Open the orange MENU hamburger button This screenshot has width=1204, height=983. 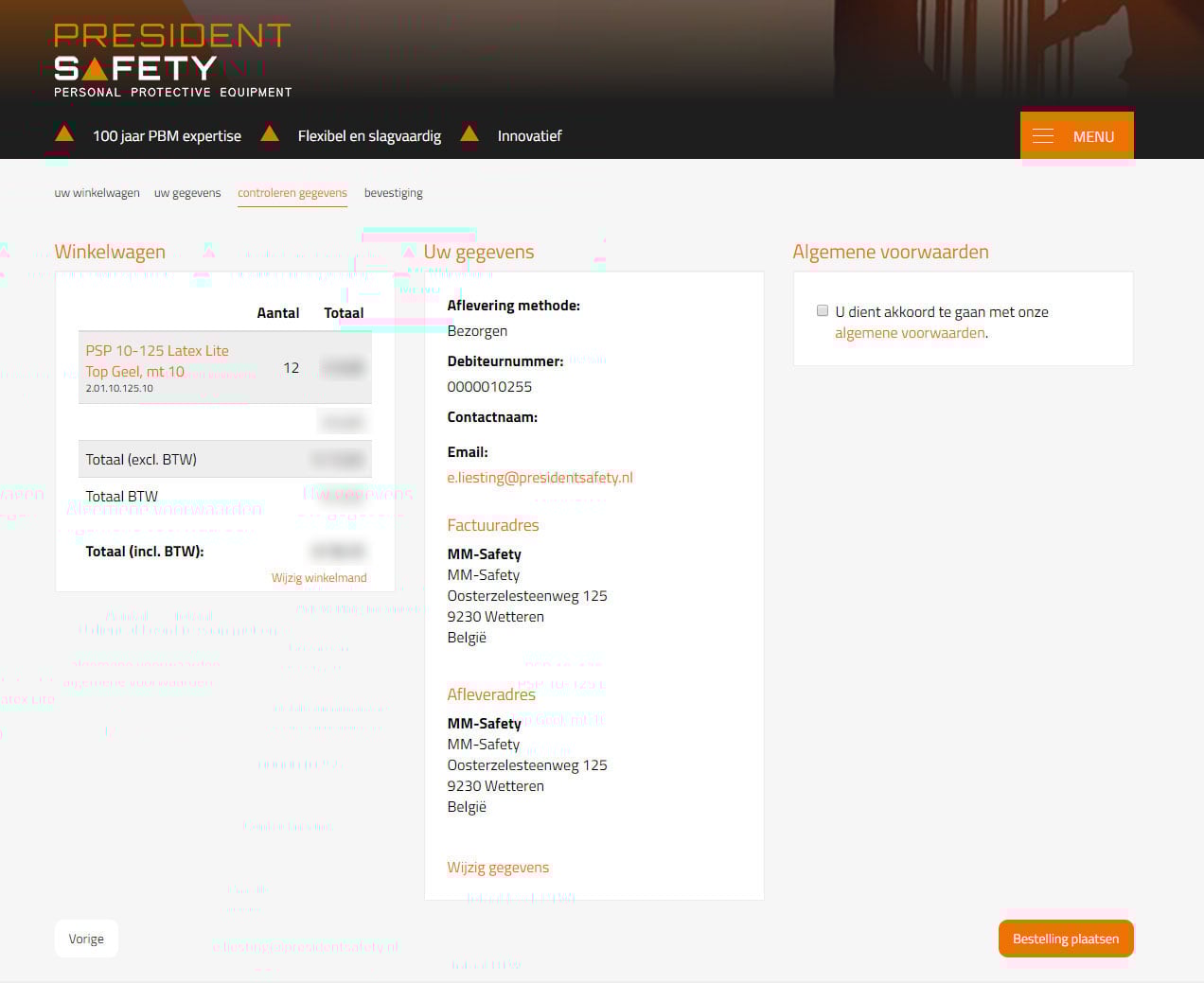[x=1076, y=136]
